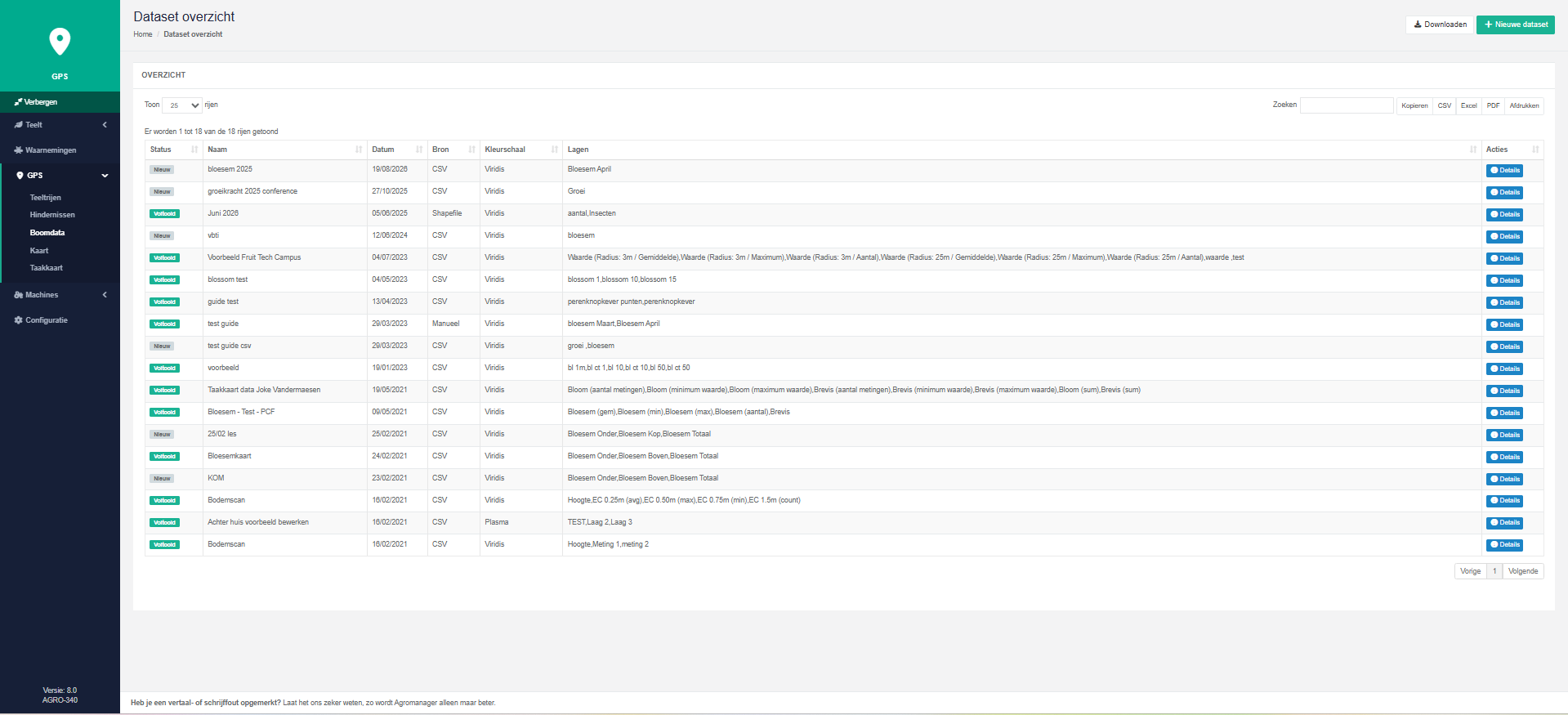Sort by Naam using its sort arrows
Viewport: 1568px width, 715px height.
359,150
